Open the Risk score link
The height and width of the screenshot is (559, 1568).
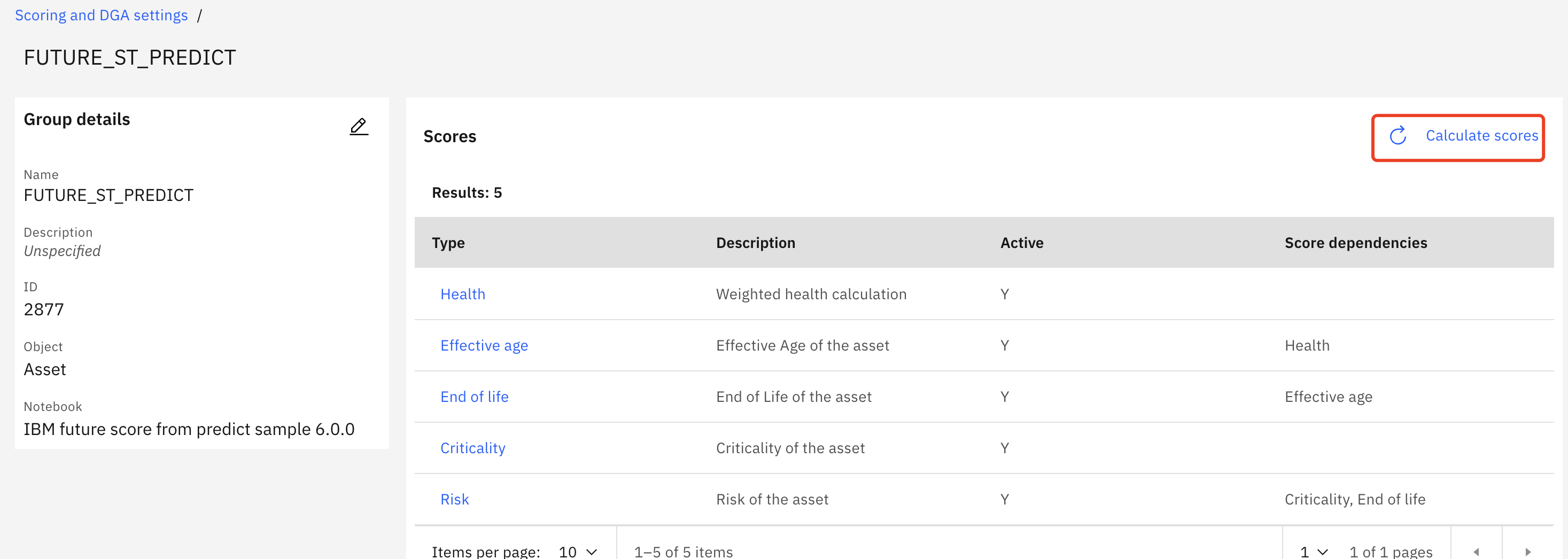tap(455, 499)
